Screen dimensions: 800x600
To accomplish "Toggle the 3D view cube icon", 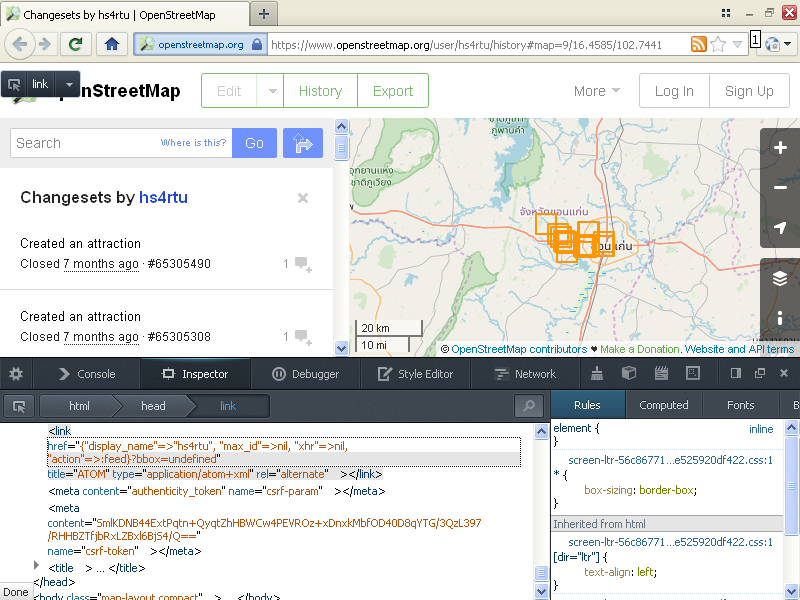I will 629,373.
